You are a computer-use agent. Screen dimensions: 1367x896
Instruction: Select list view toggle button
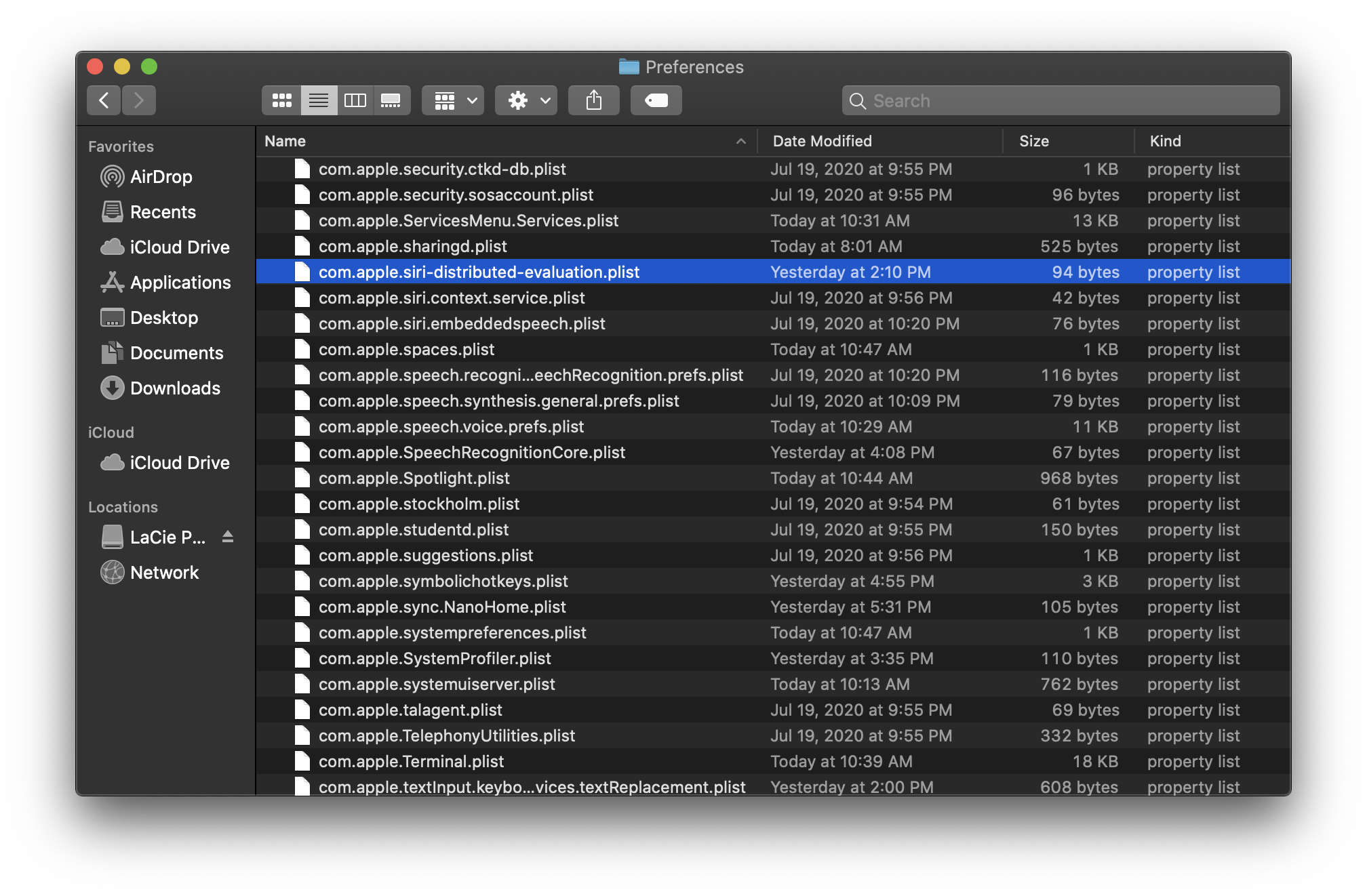click(x=318, y=101)
